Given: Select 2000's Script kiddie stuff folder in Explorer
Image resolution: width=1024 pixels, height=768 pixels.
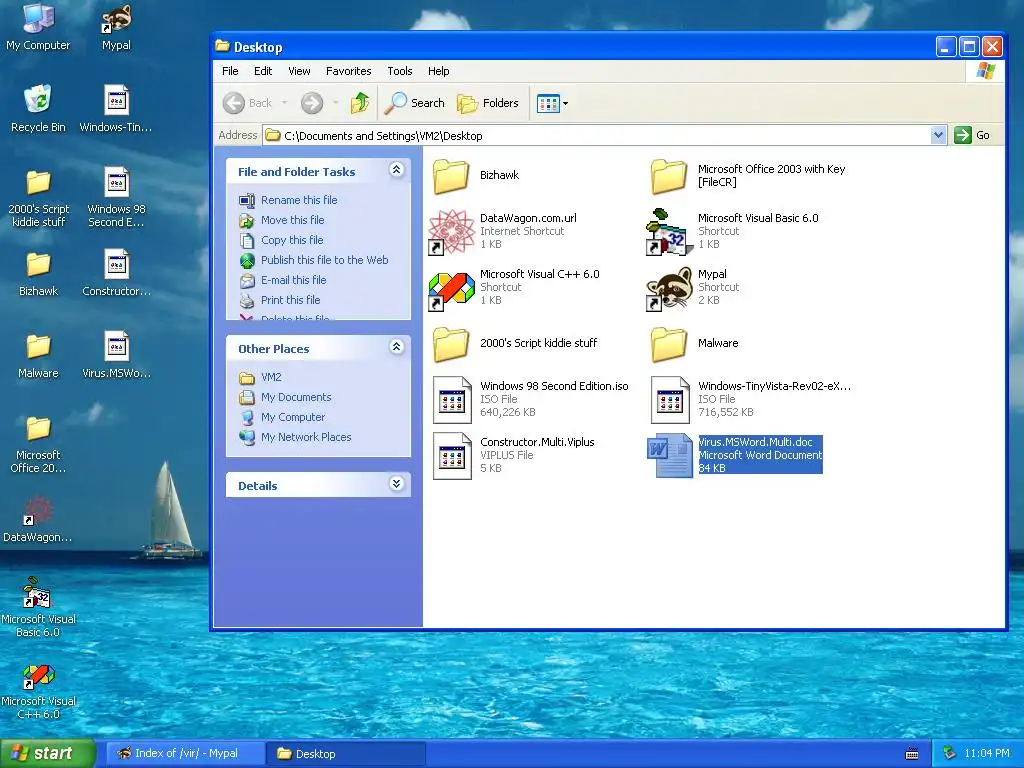Looking at the screenshot, I should coord(515,344).
